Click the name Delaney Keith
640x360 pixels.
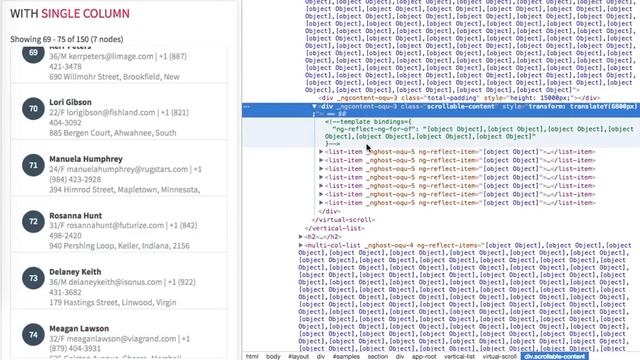click(75, 272)
